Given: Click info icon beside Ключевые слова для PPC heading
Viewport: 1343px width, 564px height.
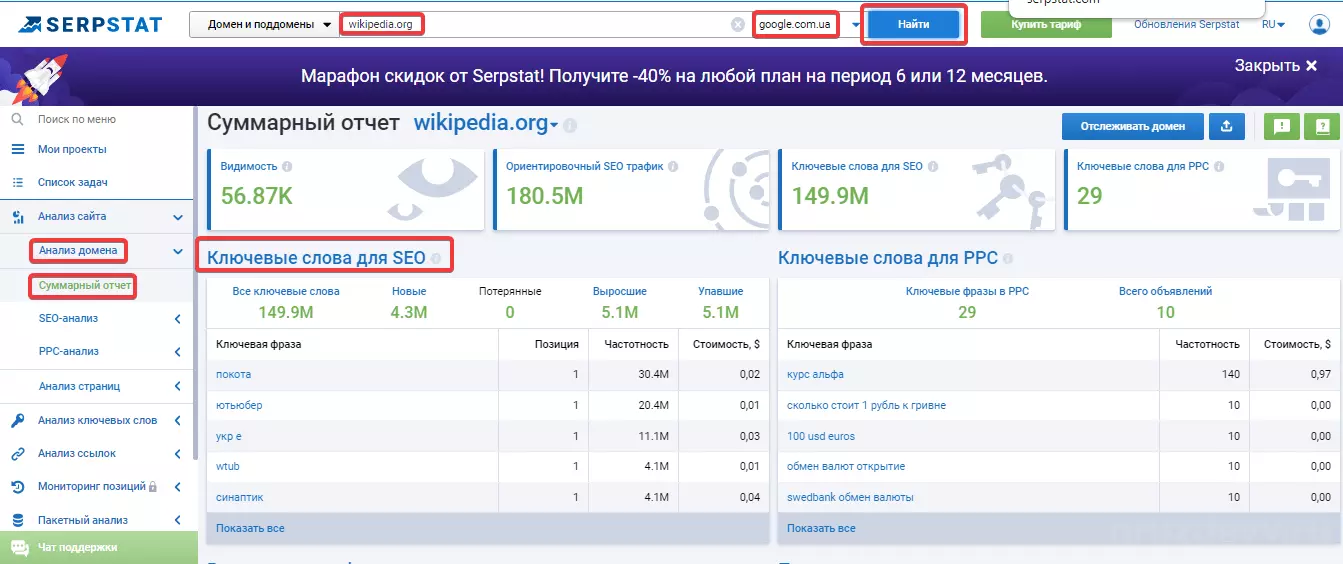Looking at the screenshot, I should (x=1008, y=259).
